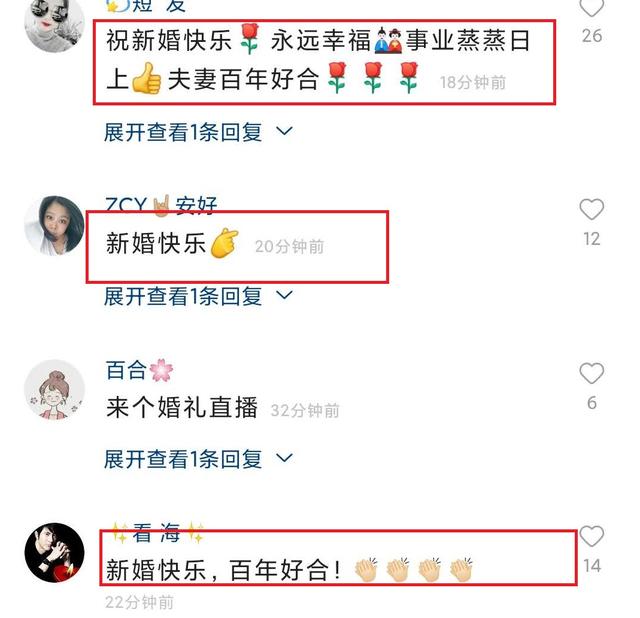Click the thumbs-up emoji in first comment
Screen dimensions: 640x618
point(147,78)
